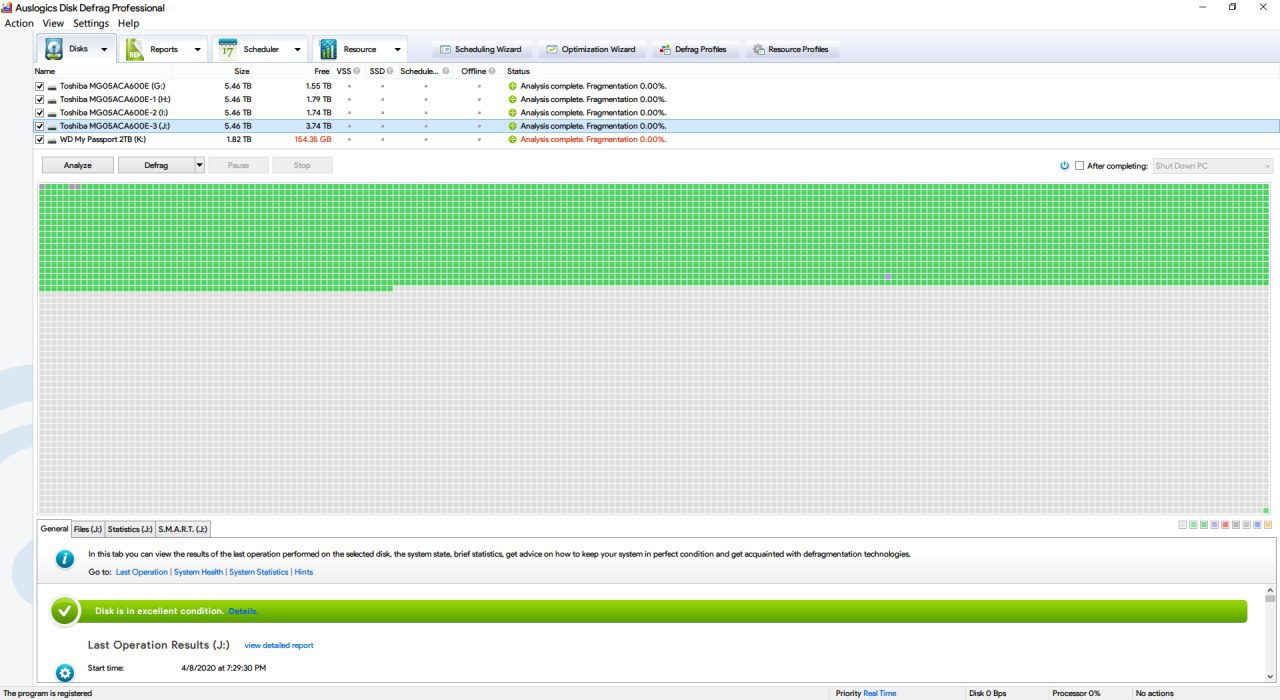Image resolution: width=1280 pixels, height=700 pixels.
Task: Select the General tab
Action: (54, 529)
